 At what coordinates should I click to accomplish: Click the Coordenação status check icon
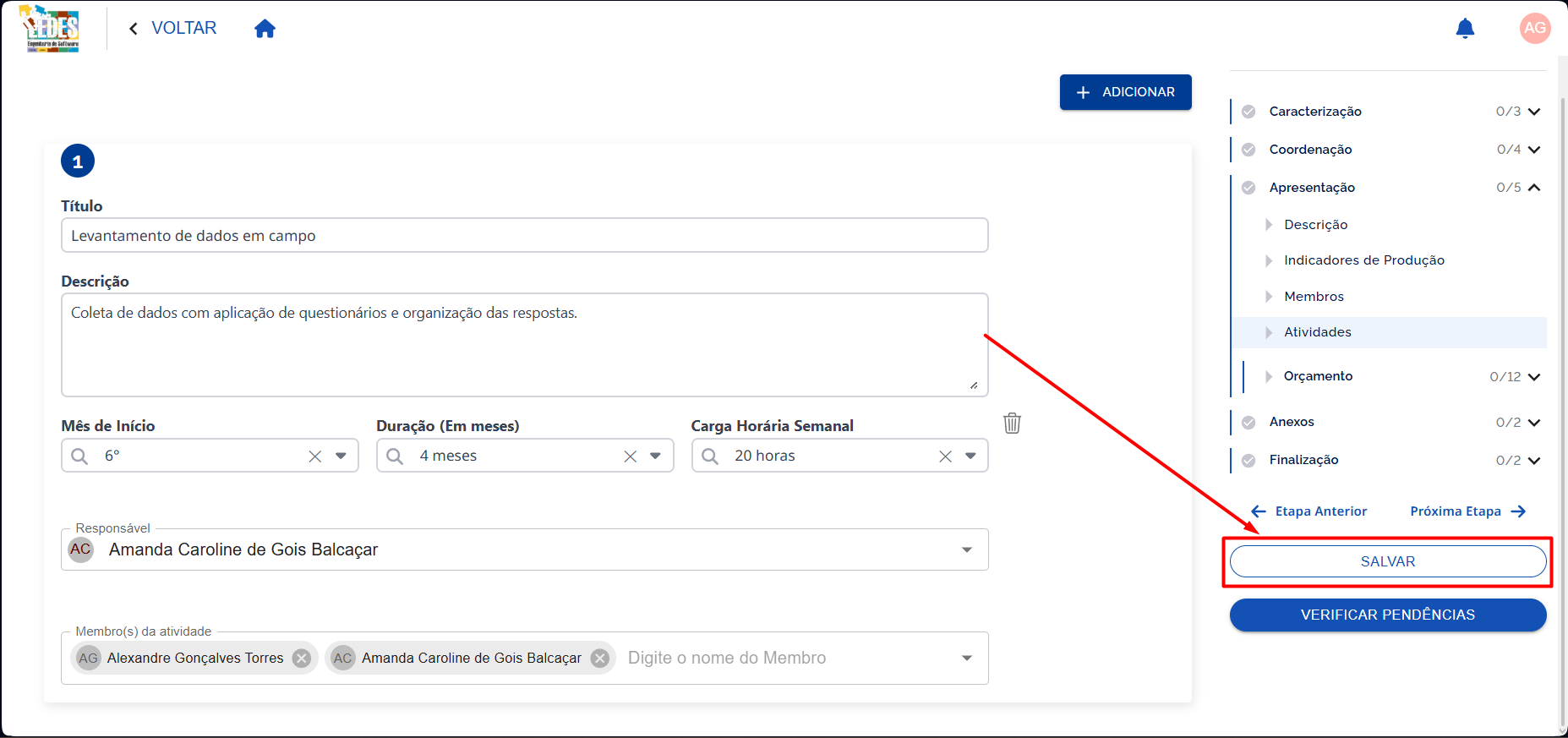[1248, 150]
